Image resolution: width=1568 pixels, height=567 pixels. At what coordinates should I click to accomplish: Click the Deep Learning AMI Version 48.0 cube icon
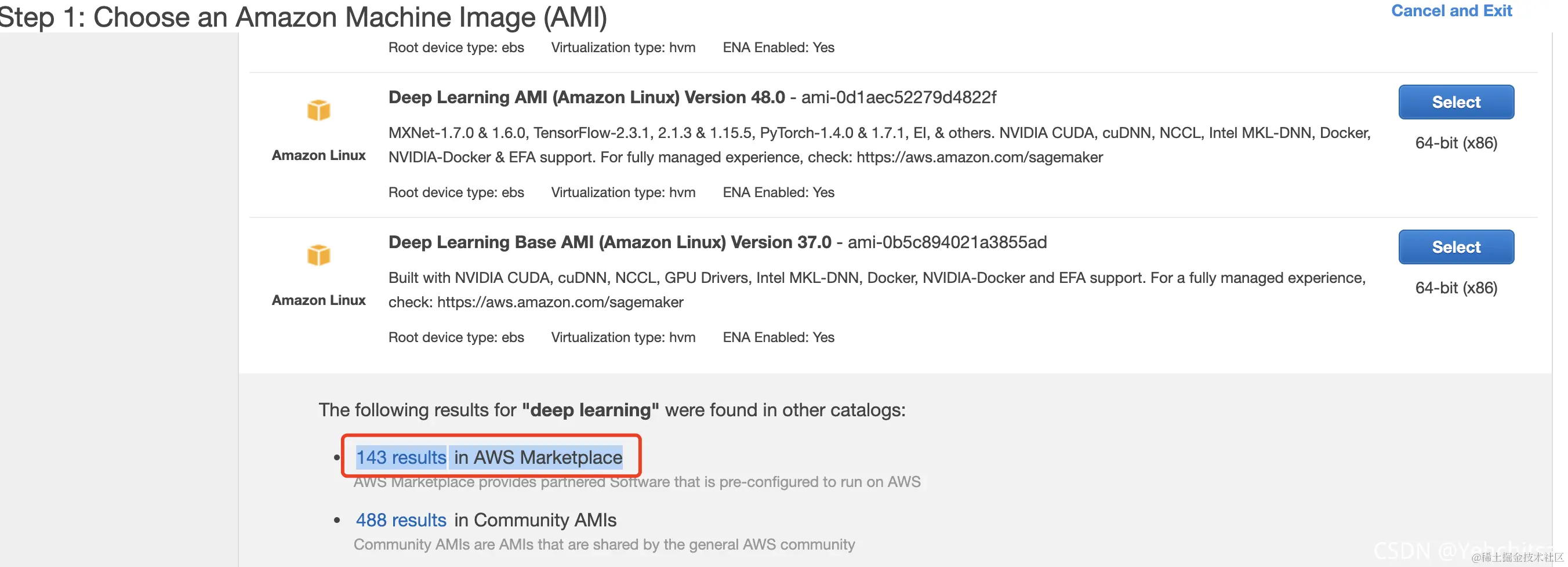318,110
